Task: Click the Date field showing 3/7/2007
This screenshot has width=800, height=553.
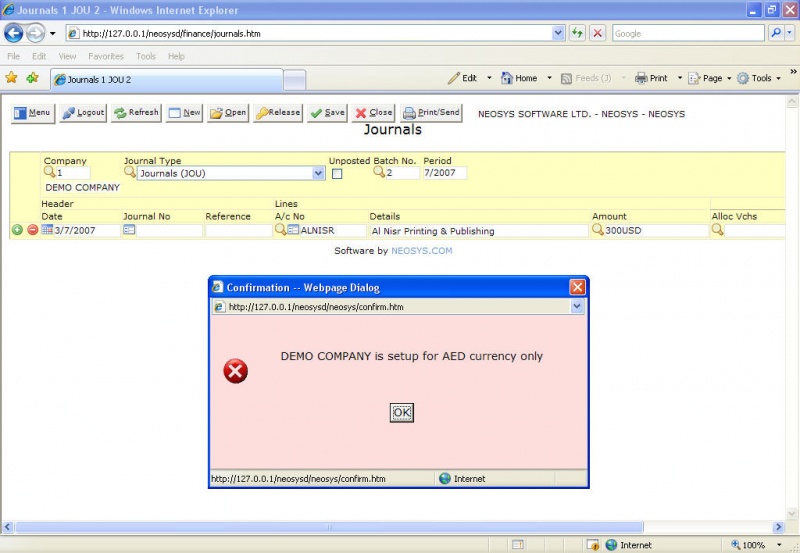Action: click(x=87, y=231)
